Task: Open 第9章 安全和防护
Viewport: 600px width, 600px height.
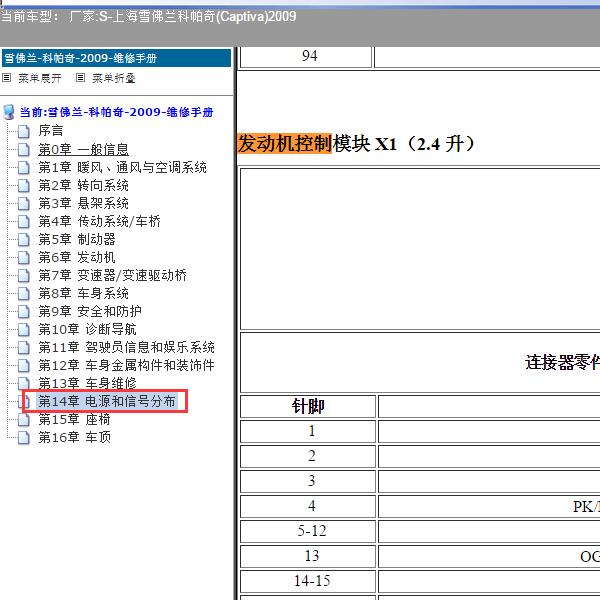Action: [x=90, y=311]
